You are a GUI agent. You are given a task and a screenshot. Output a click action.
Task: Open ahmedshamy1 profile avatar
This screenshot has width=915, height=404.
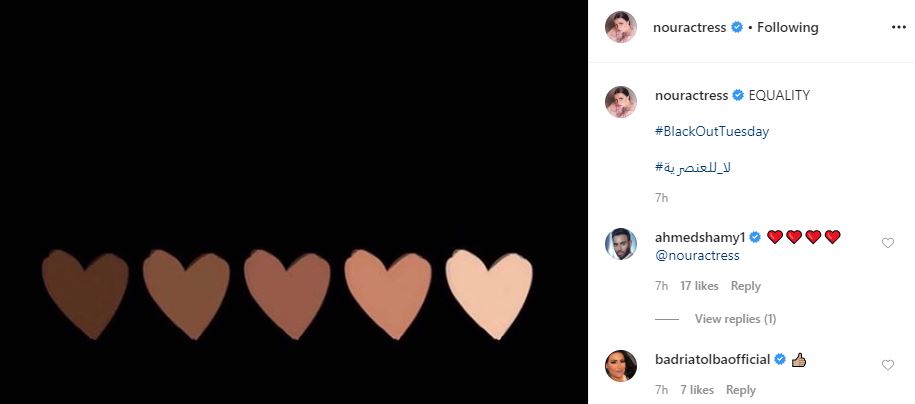(x=621, y=244)
